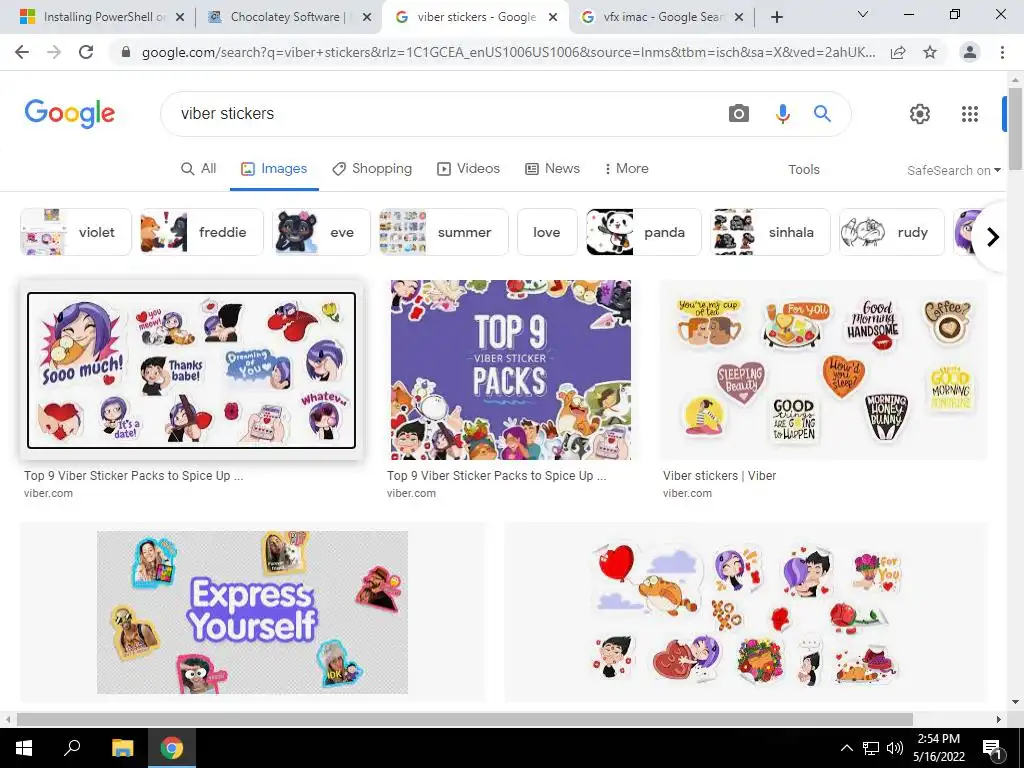1024x768 pixels.
Task: Open network status in system tray
Action: point(871,748)
